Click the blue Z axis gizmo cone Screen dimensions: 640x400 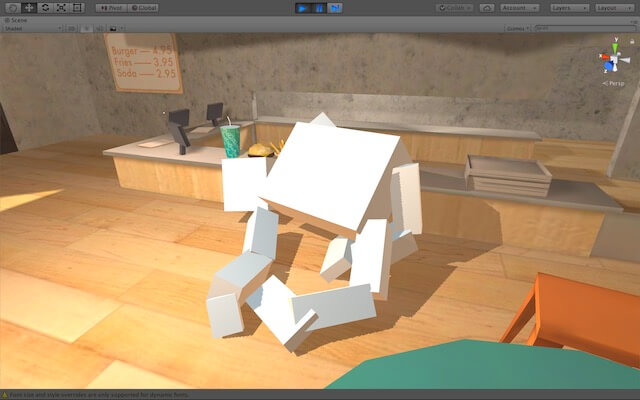coord(609,66)
